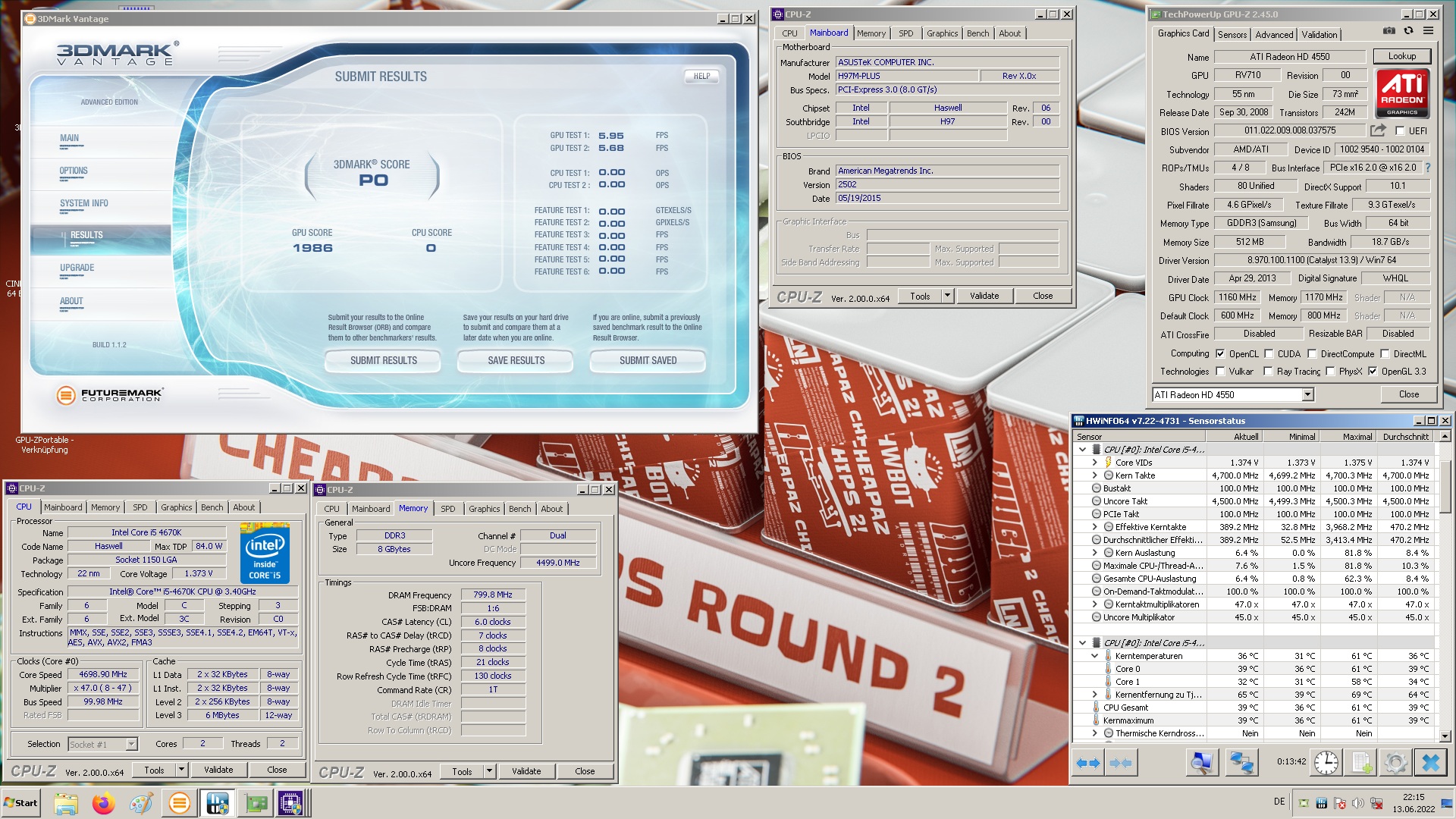
Task: Collapse first CPU [#0] Intel Core i5 sensor group
Action: (x=1082, y=450)
